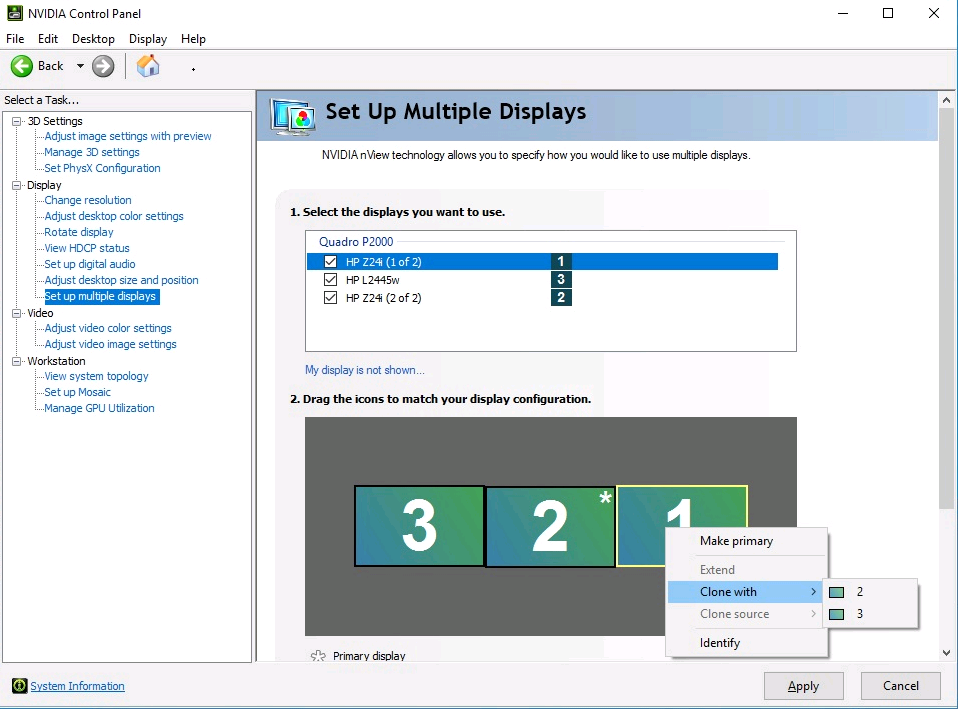958x709 pixels.
Task: Click the System Information NVIDIA icon
Action: pyautogui.click(x=20, y=686)
